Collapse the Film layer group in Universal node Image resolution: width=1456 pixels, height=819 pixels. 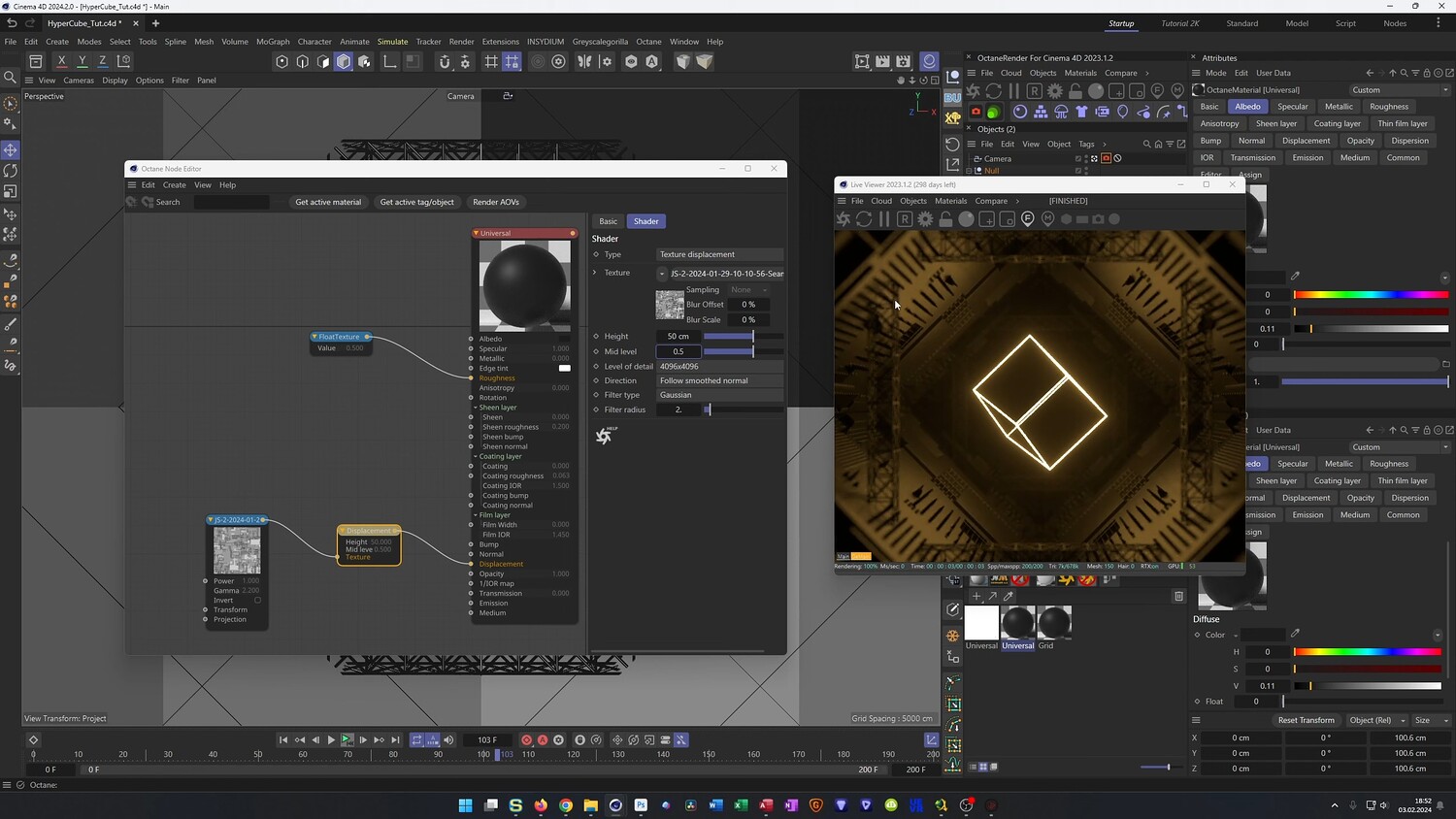tap(476, 515)
